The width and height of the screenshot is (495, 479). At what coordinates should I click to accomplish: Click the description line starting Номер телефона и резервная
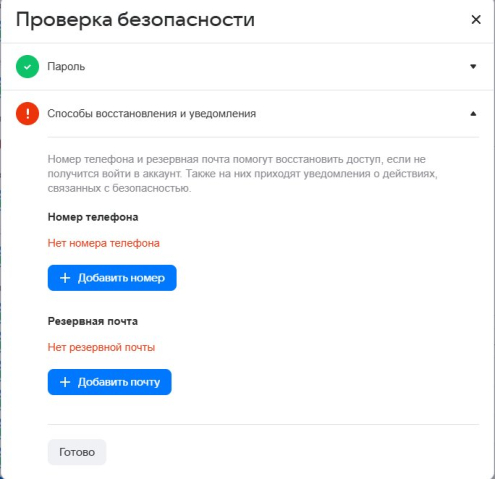237,159
